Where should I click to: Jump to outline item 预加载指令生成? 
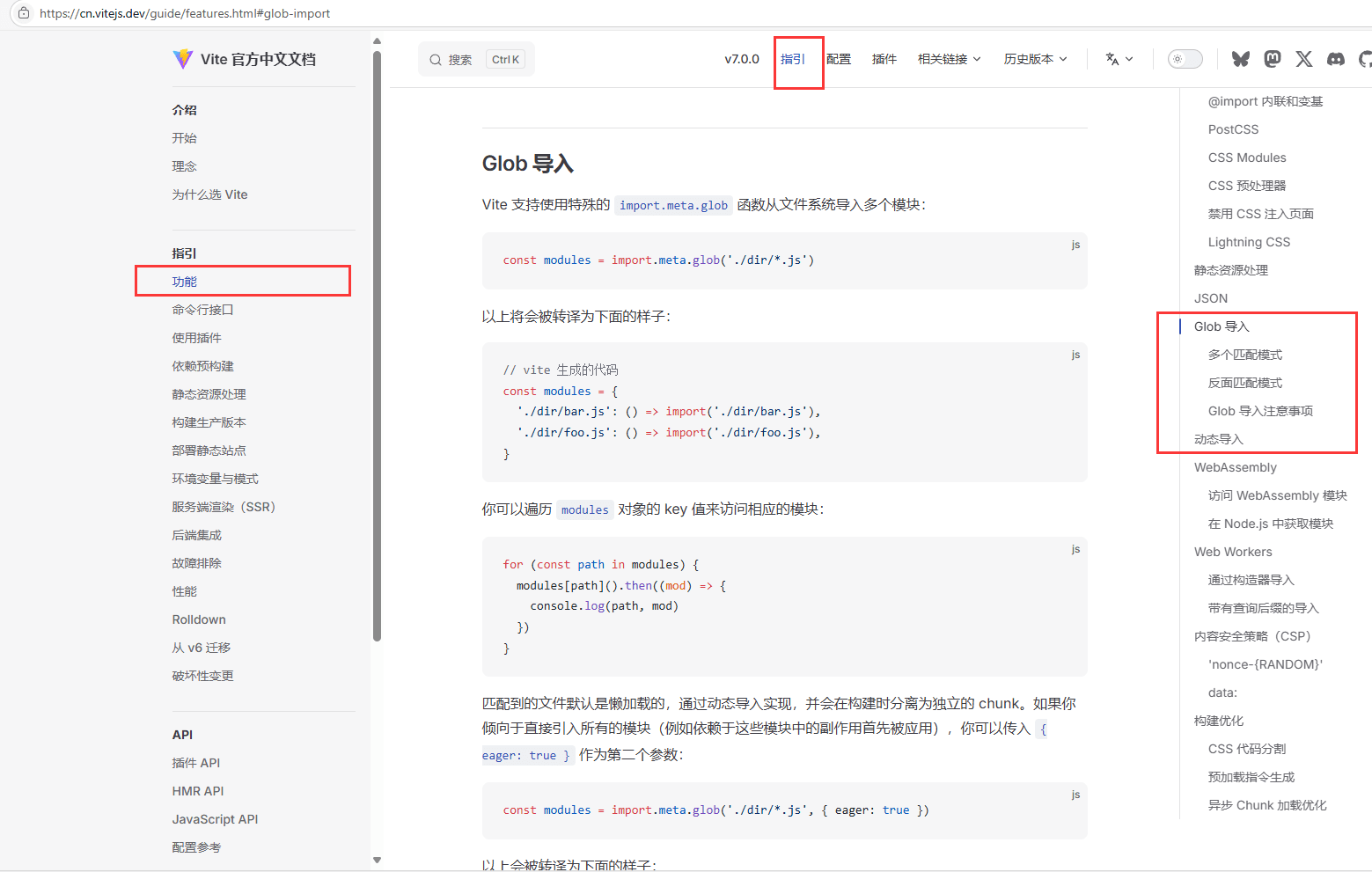1251,777
